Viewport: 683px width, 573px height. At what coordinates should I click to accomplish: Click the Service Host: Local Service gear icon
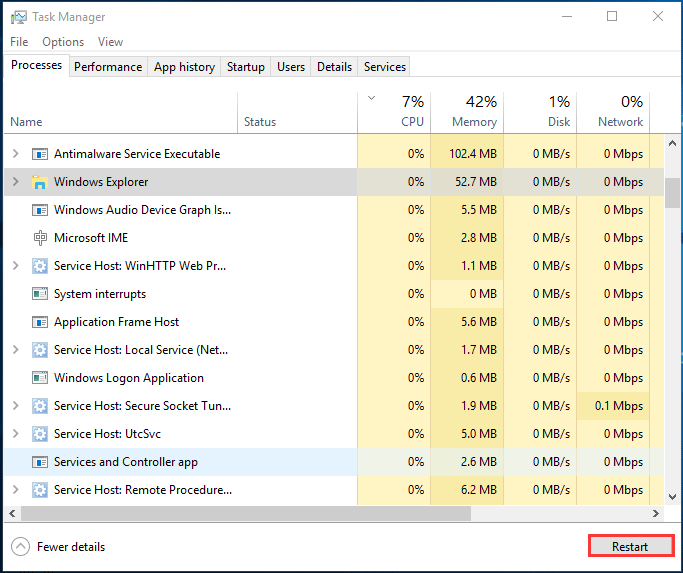click(40, 350)
